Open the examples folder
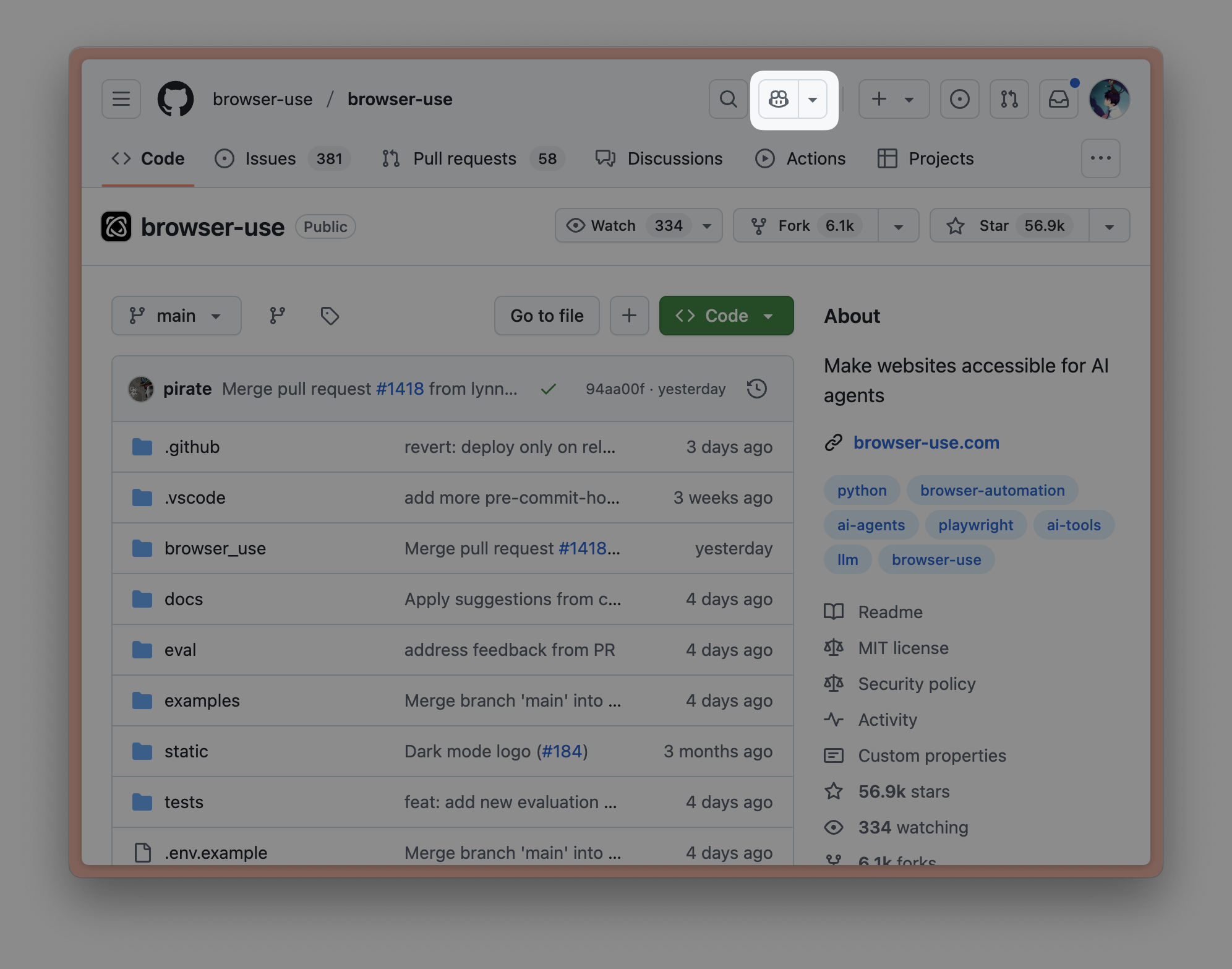 (202, 700)
